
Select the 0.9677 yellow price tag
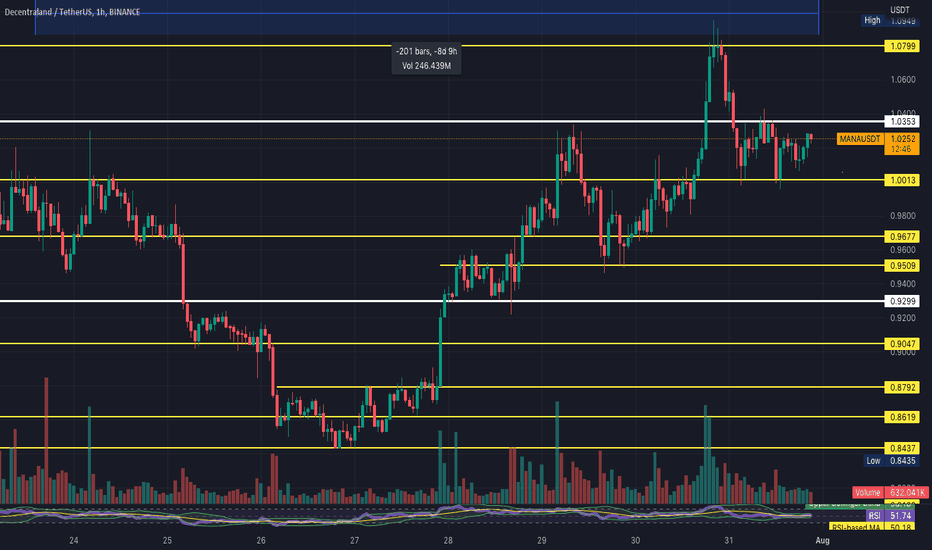[902, 237]
